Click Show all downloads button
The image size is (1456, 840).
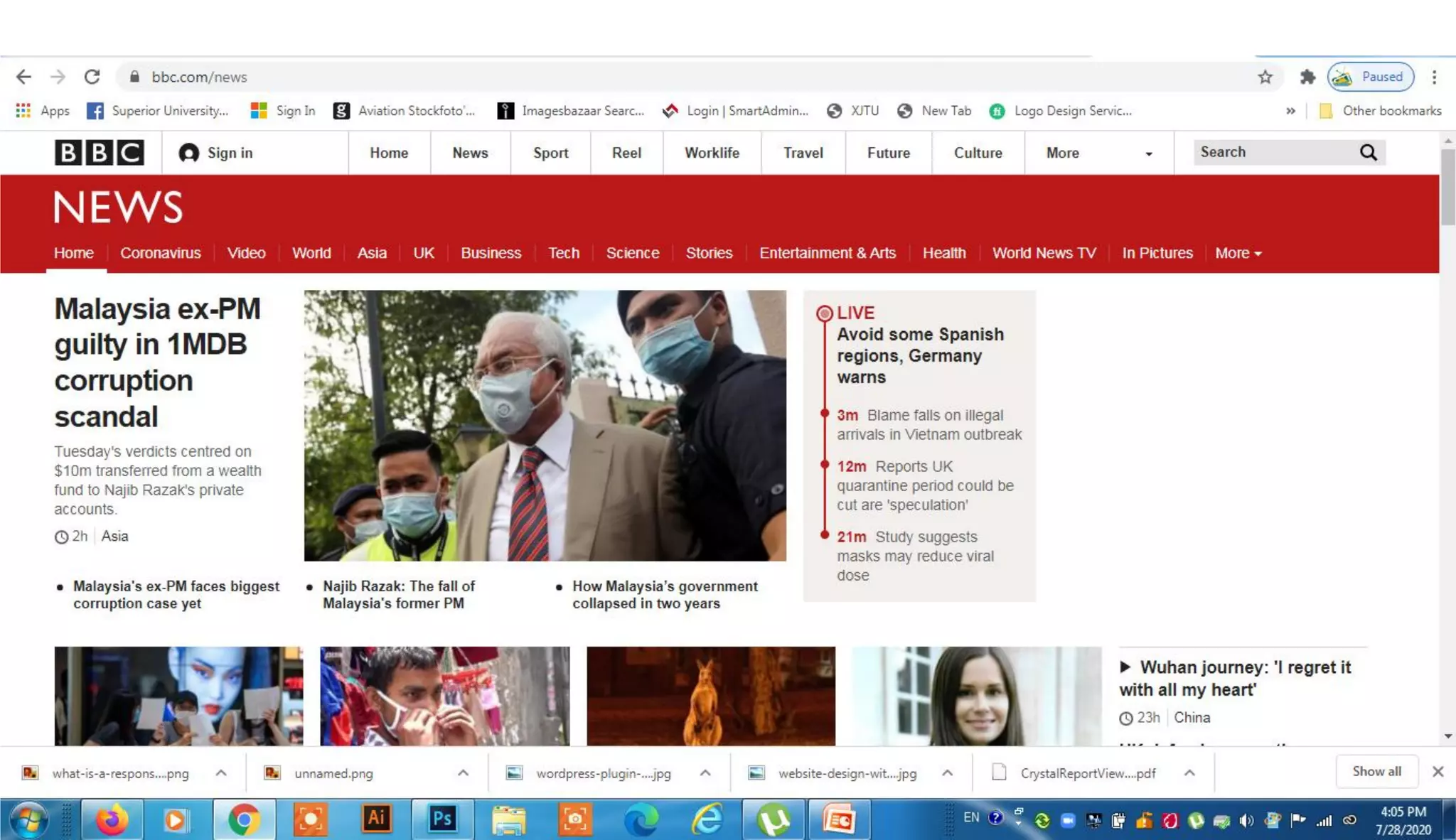(x=1376, y=772)
